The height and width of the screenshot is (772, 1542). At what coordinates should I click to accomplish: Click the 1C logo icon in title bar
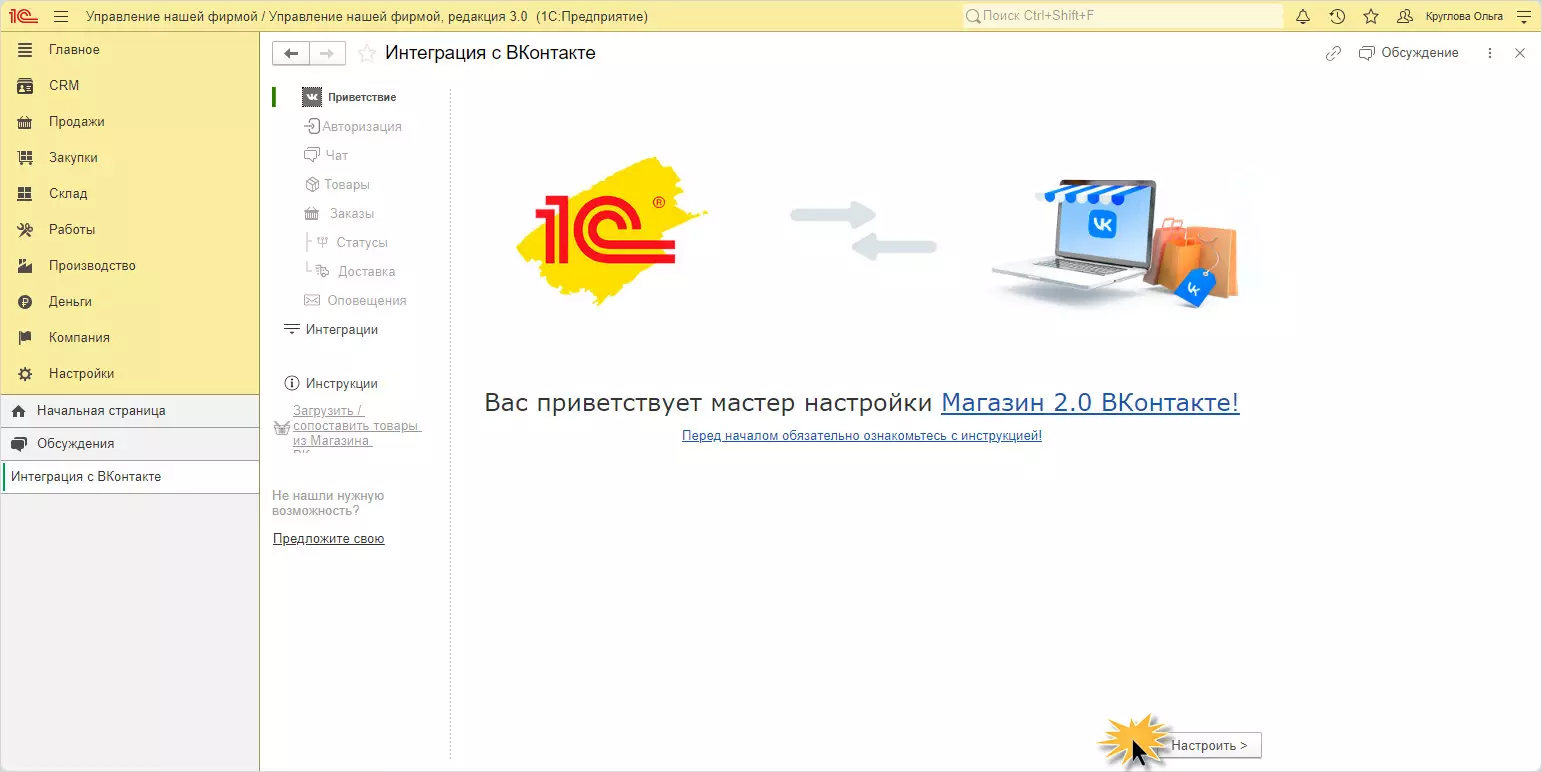click(24, 16)
